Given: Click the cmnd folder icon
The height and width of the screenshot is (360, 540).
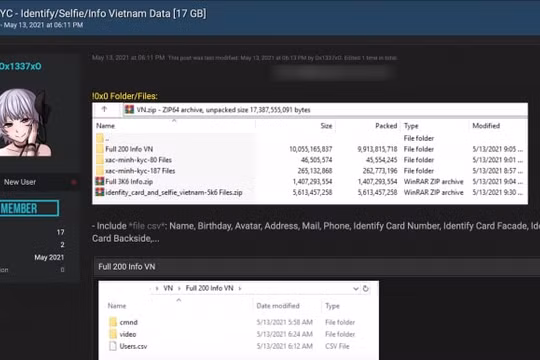Looking at the screenshot, I should [113, 322].
